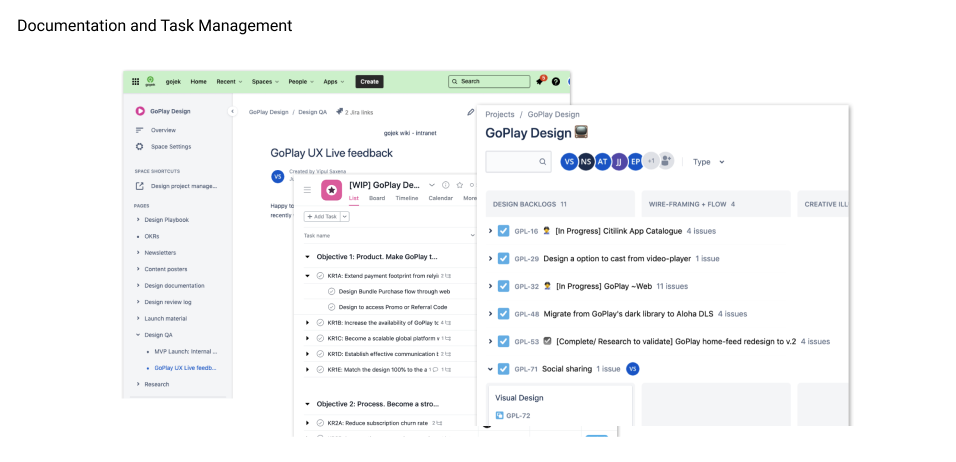Switch to the Board tab
This screenshot has width=956, height=462.
tap(377, 198)
